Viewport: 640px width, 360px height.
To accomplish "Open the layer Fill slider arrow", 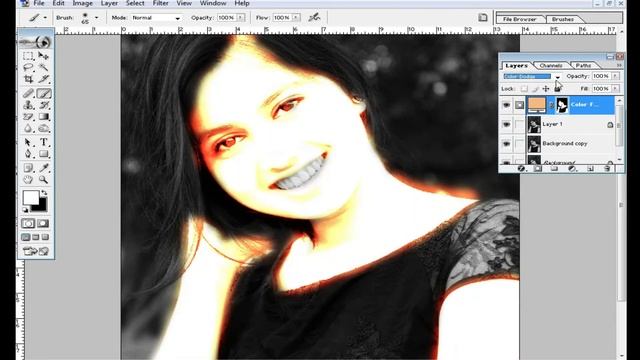I will 615,89.
